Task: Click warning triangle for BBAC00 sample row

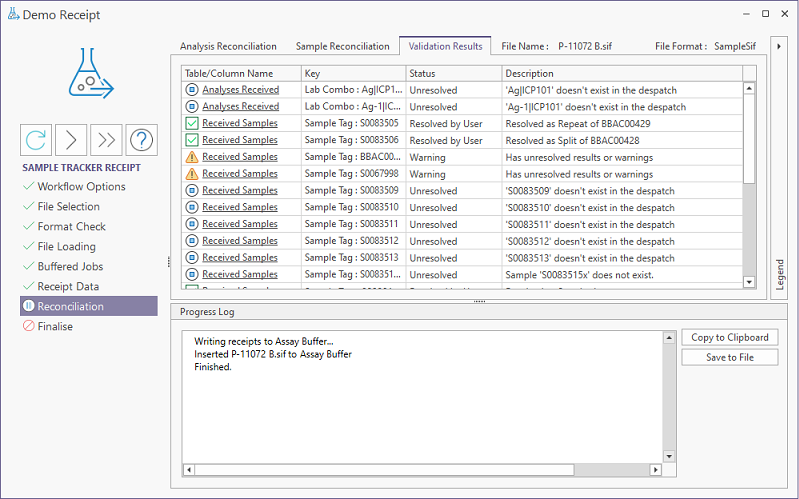Action: [192, 157]
